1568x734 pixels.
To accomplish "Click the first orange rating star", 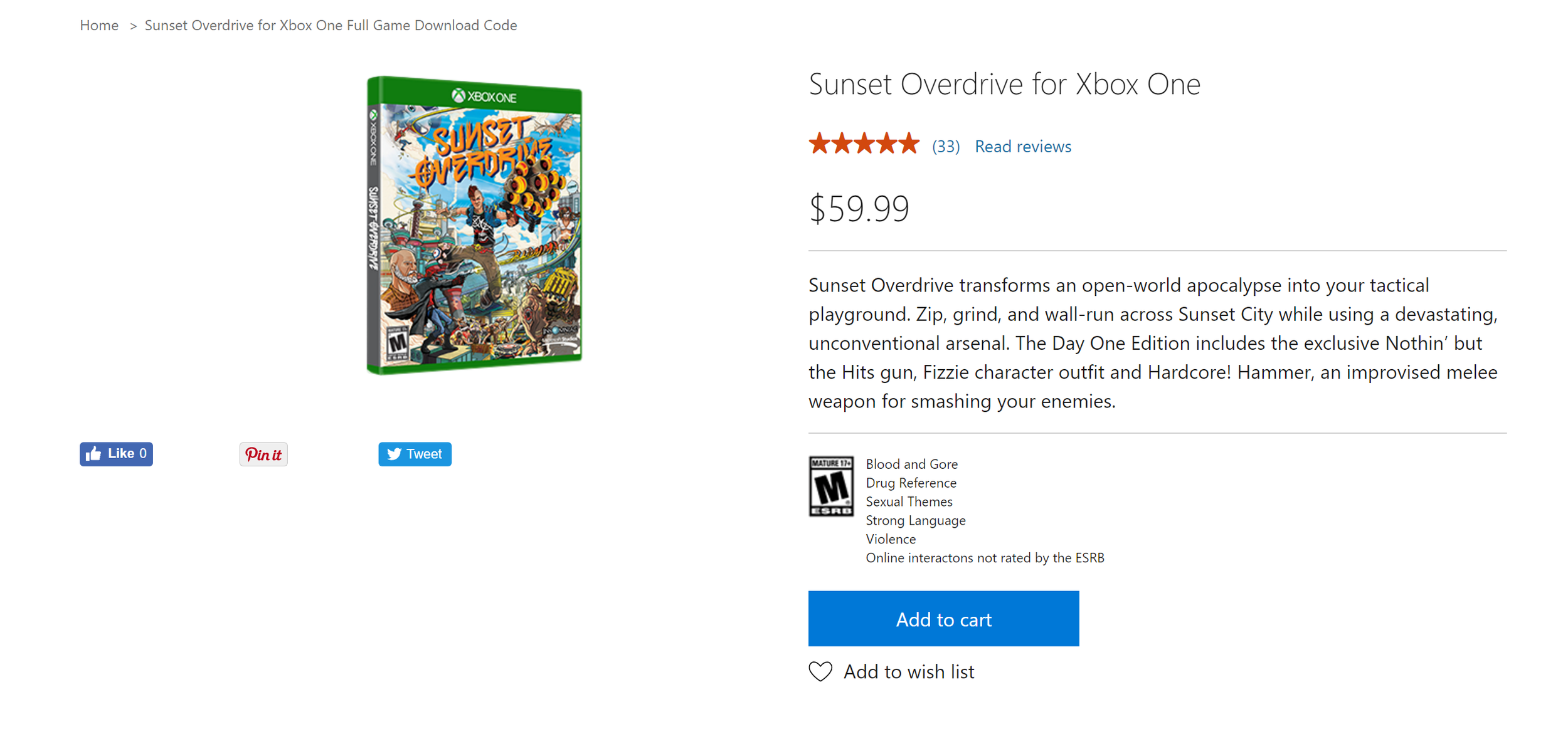I will (819, 144).
